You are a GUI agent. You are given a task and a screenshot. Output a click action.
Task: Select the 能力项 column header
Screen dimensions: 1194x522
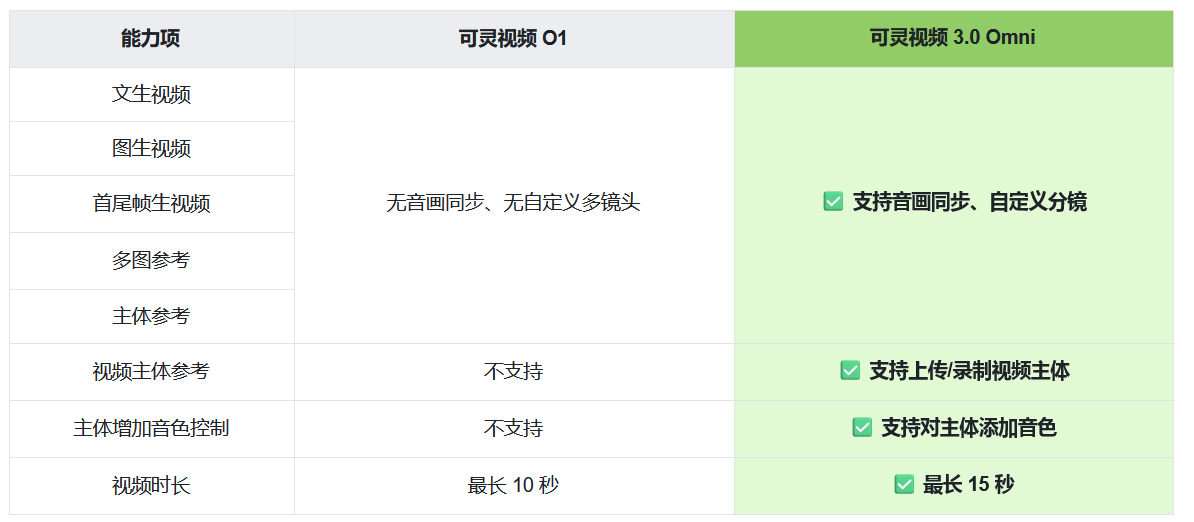coord(151,39)
